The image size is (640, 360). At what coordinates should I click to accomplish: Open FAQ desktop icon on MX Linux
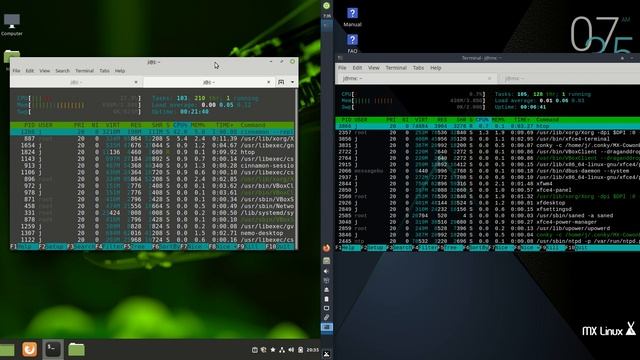[352, 43]
